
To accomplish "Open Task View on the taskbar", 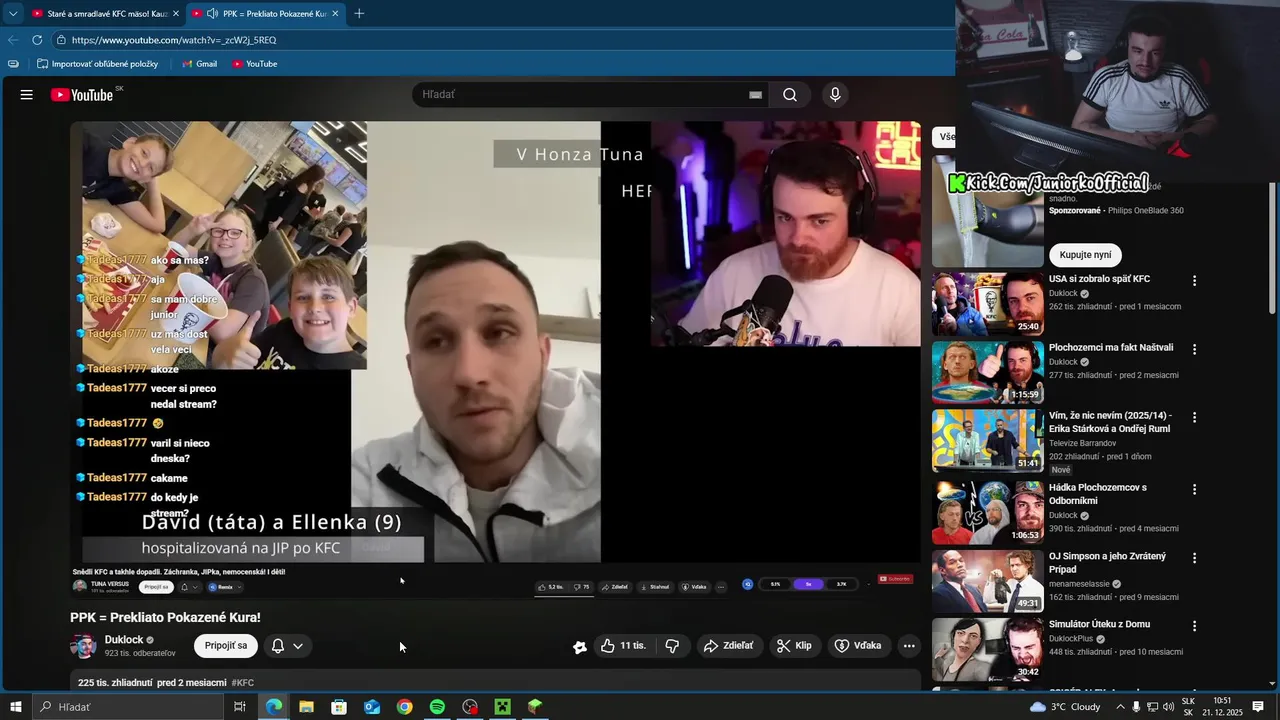I will coord(240,707).
